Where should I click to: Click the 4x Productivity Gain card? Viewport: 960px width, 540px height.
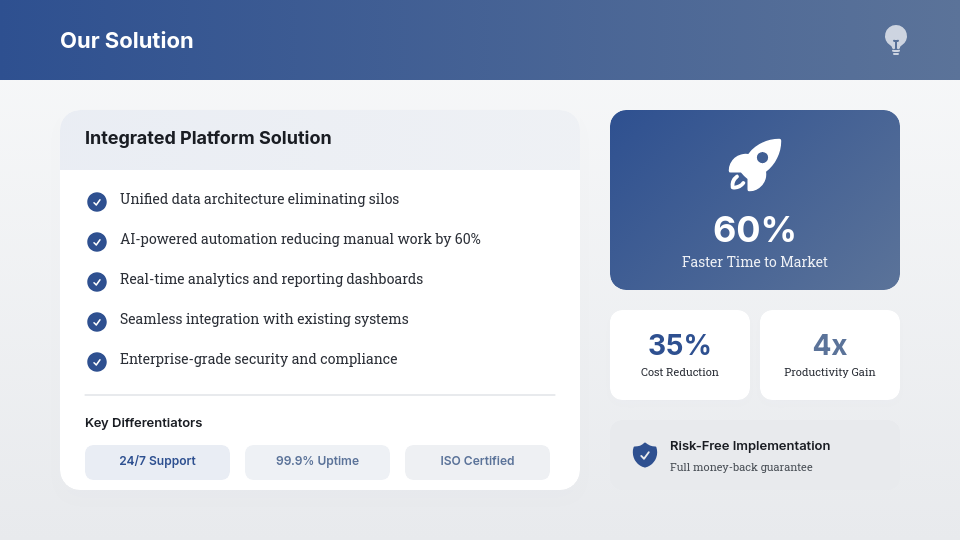[830, 355]
